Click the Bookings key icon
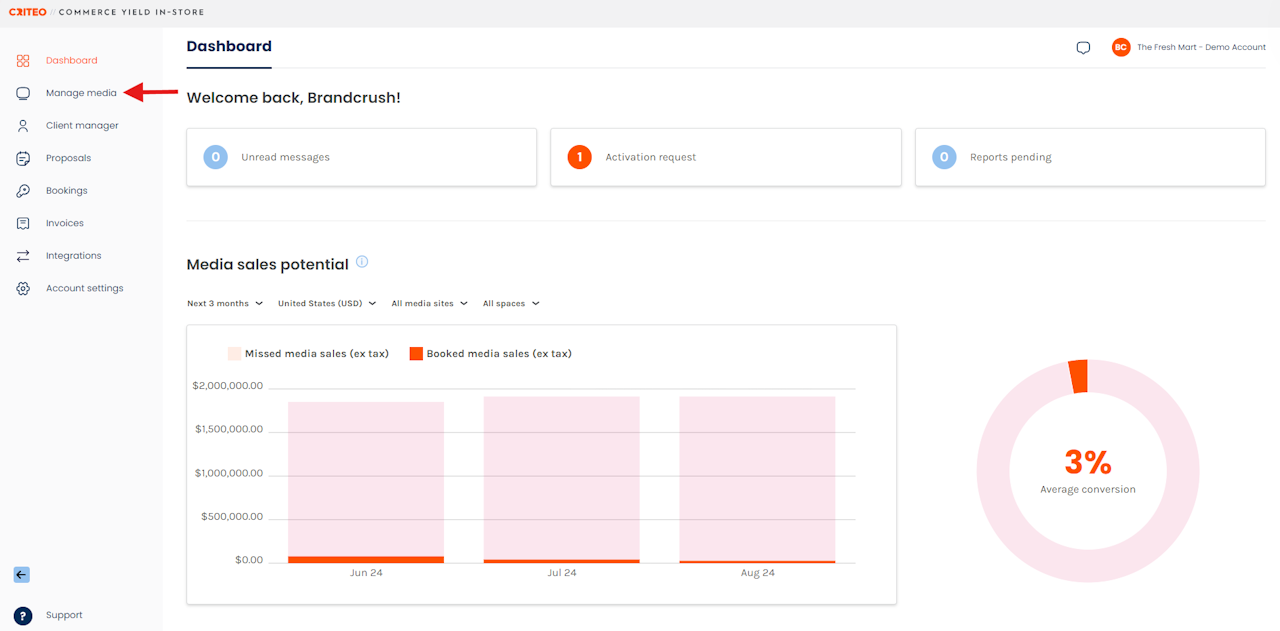 (x=23, y=191)
